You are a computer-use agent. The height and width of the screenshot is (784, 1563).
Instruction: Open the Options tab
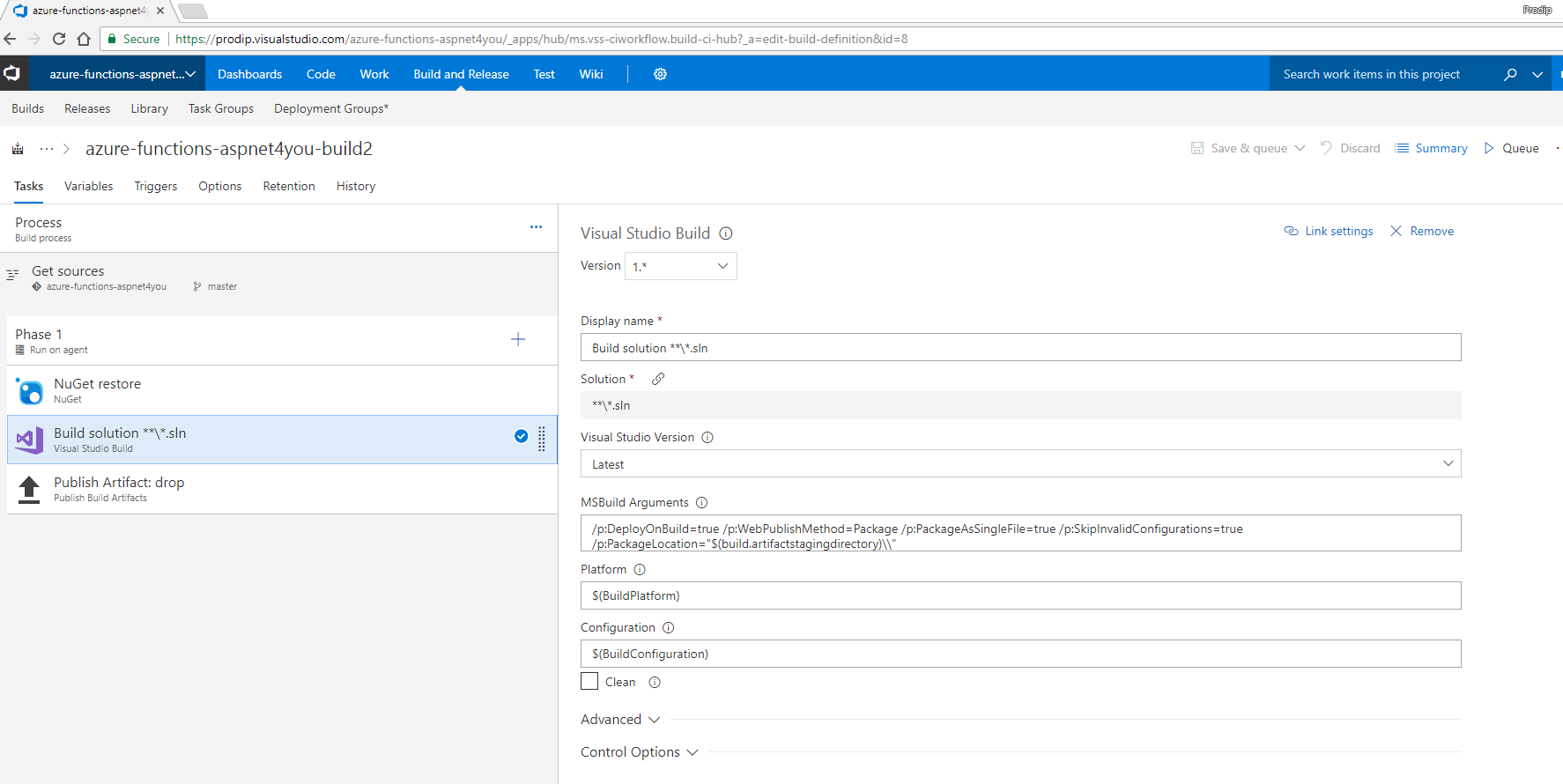[219, 186]
